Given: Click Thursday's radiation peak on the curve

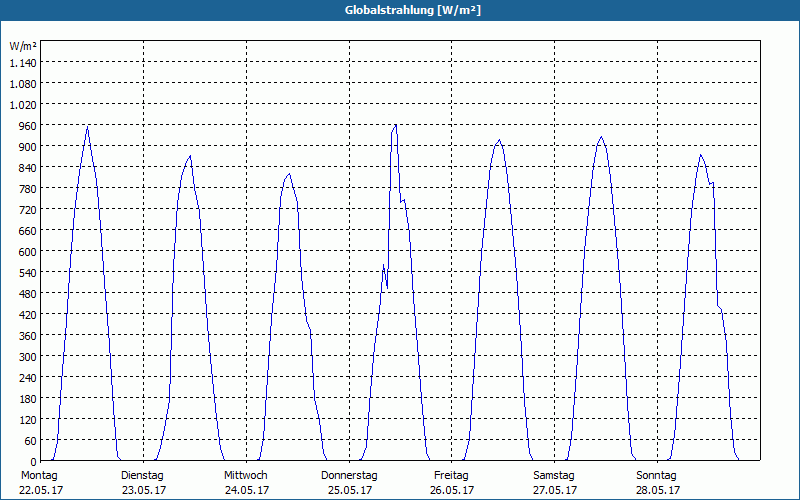Looking at the screenshot, I should click(395, 125).
